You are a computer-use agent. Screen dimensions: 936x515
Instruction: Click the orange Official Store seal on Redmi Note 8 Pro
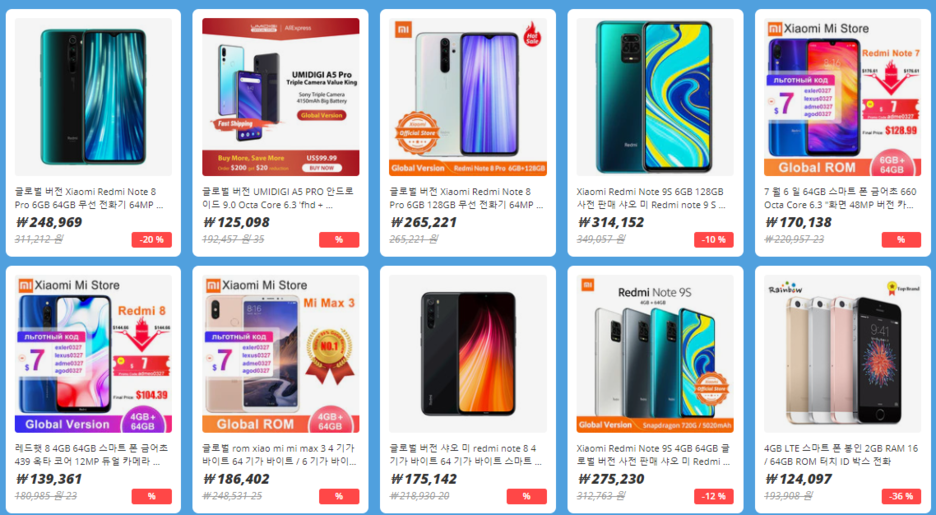[x=417, y=132]
